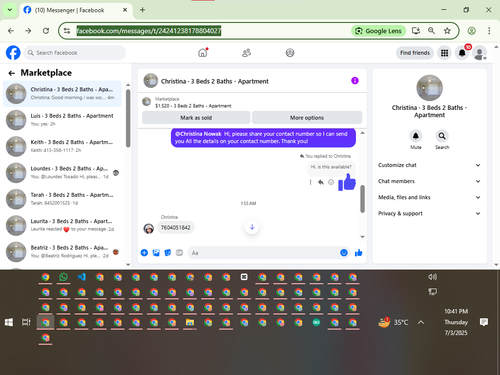React to message with emoji icon

pos(331,182)
